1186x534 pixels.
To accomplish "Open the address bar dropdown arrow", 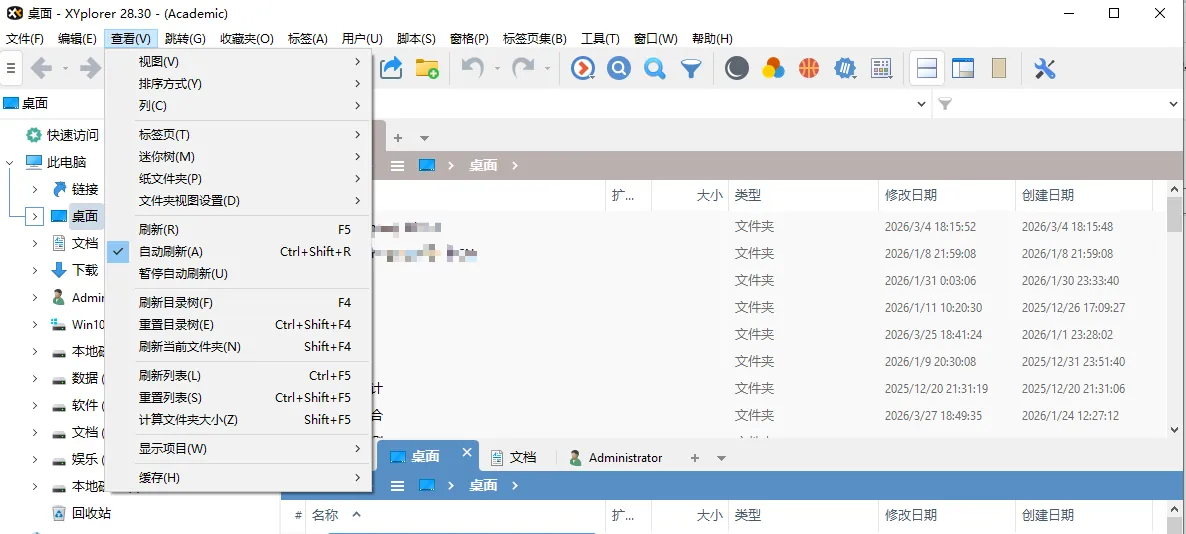I will 921,104.
